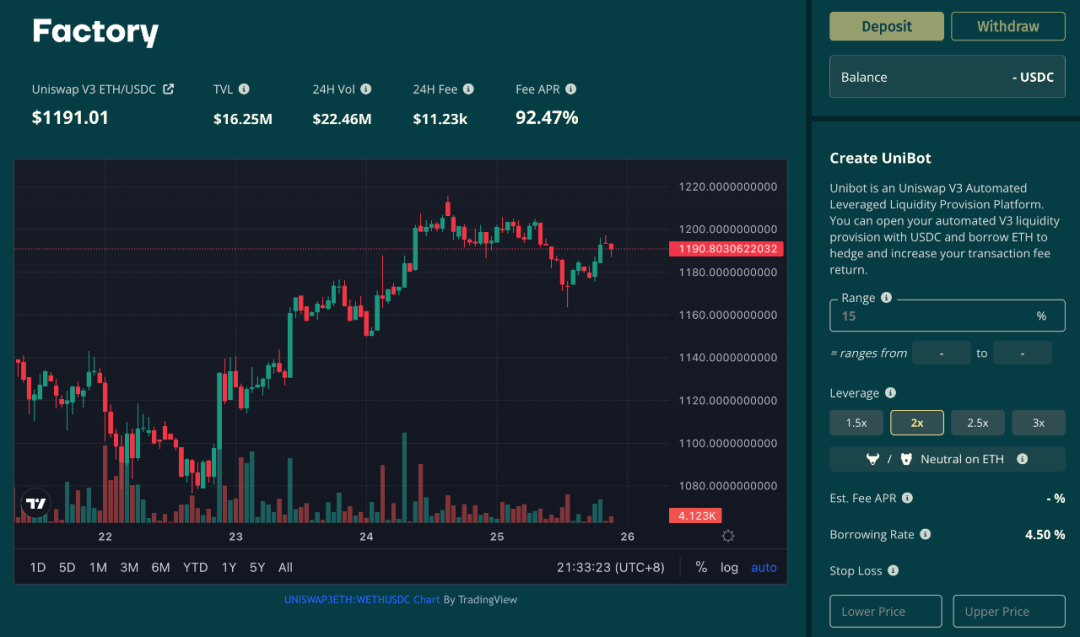Click the ranges from lower value box

pyautogui.click(x=942, y=353)
